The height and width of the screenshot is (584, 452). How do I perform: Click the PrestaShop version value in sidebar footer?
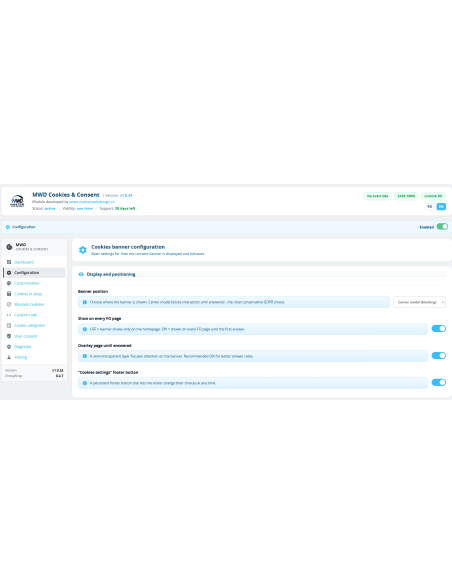tap(60, 376)
